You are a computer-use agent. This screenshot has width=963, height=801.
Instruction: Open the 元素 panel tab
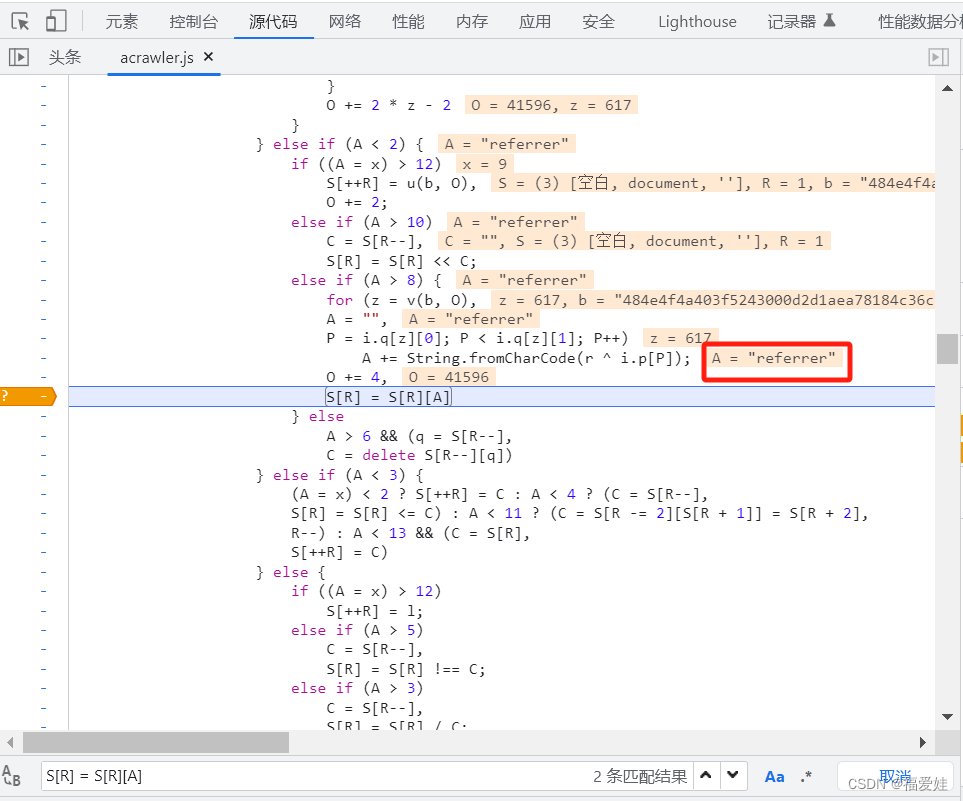pyautogui.click(x=122, y=22)
